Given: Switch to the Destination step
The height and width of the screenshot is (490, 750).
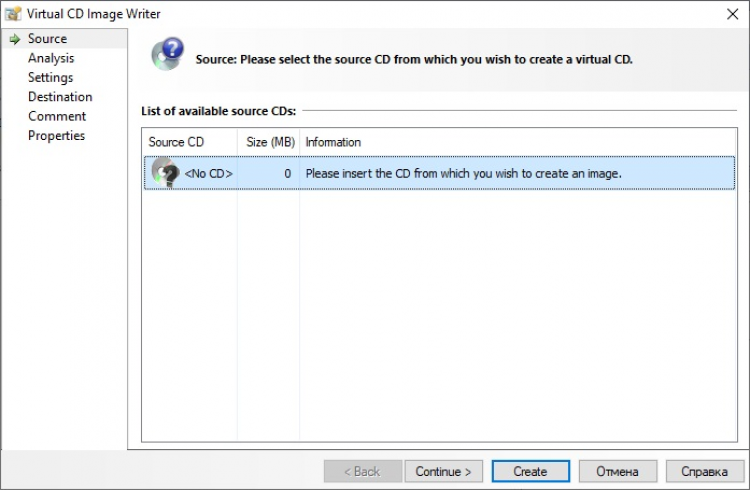Looking at the screenshot, I should (x=60, y=97).
